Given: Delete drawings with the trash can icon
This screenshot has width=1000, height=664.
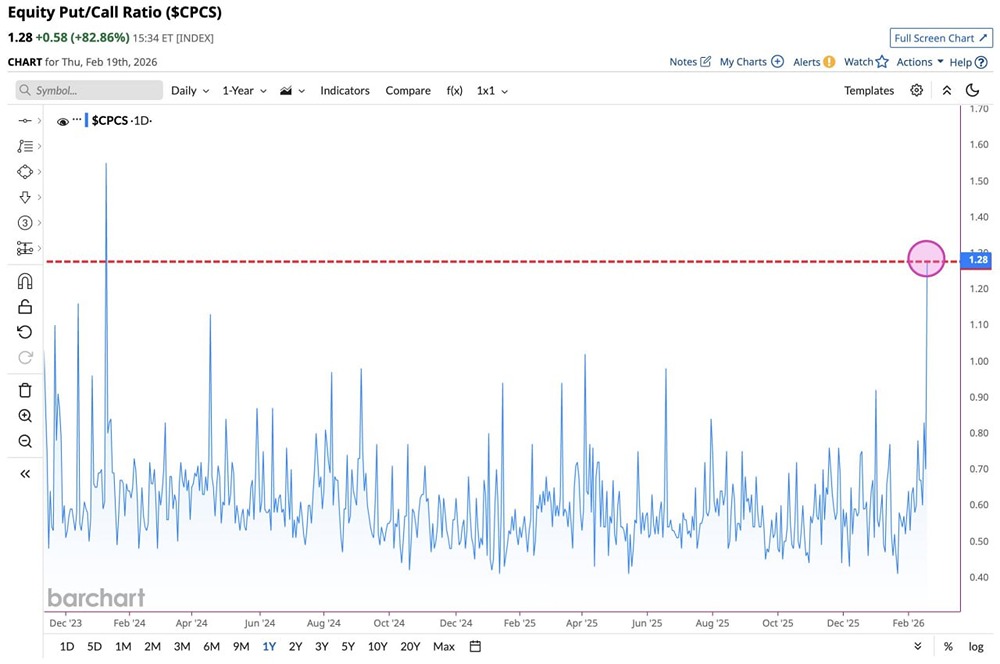Looking at the screenshot, I should (25, 390).
